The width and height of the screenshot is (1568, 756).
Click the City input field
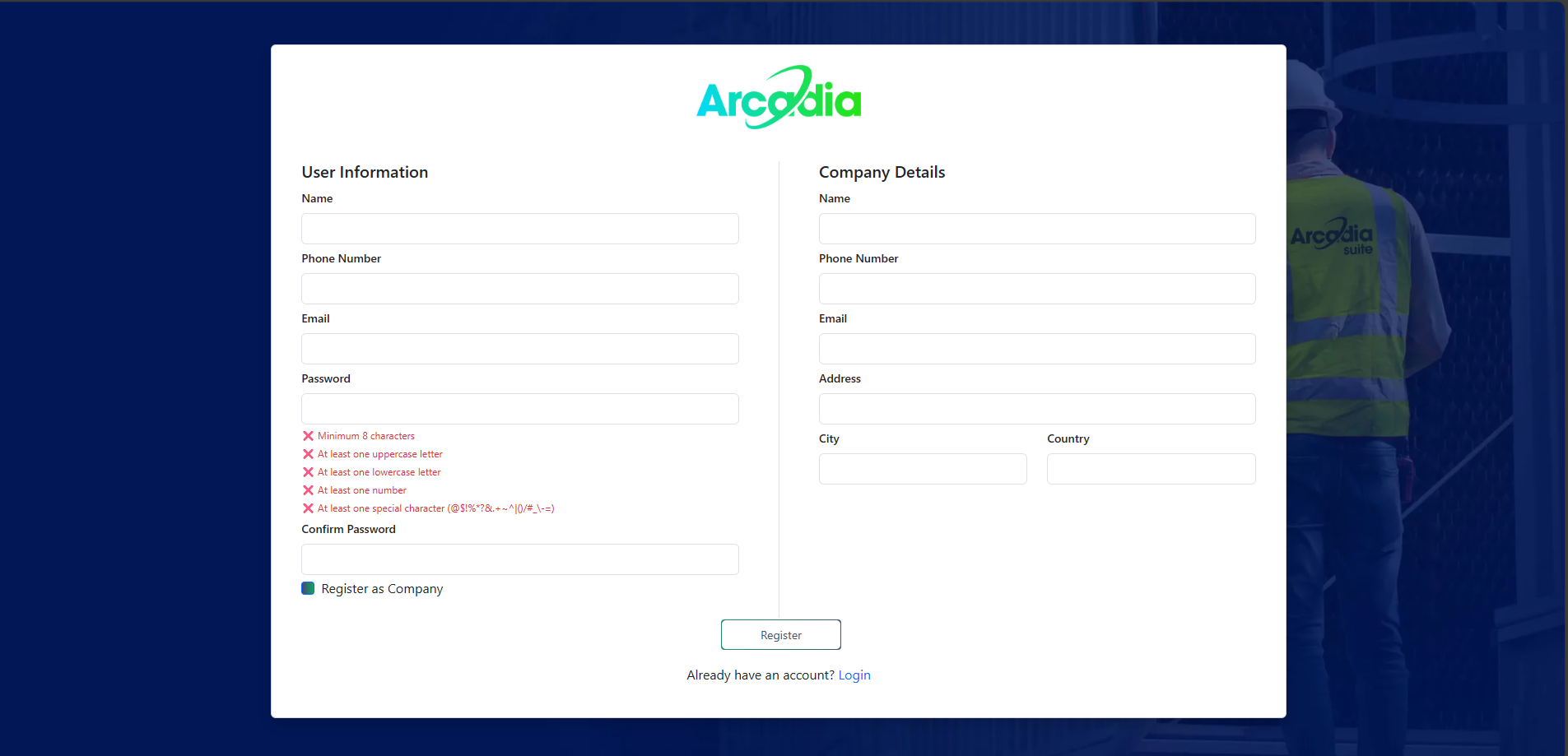point(922,469)
